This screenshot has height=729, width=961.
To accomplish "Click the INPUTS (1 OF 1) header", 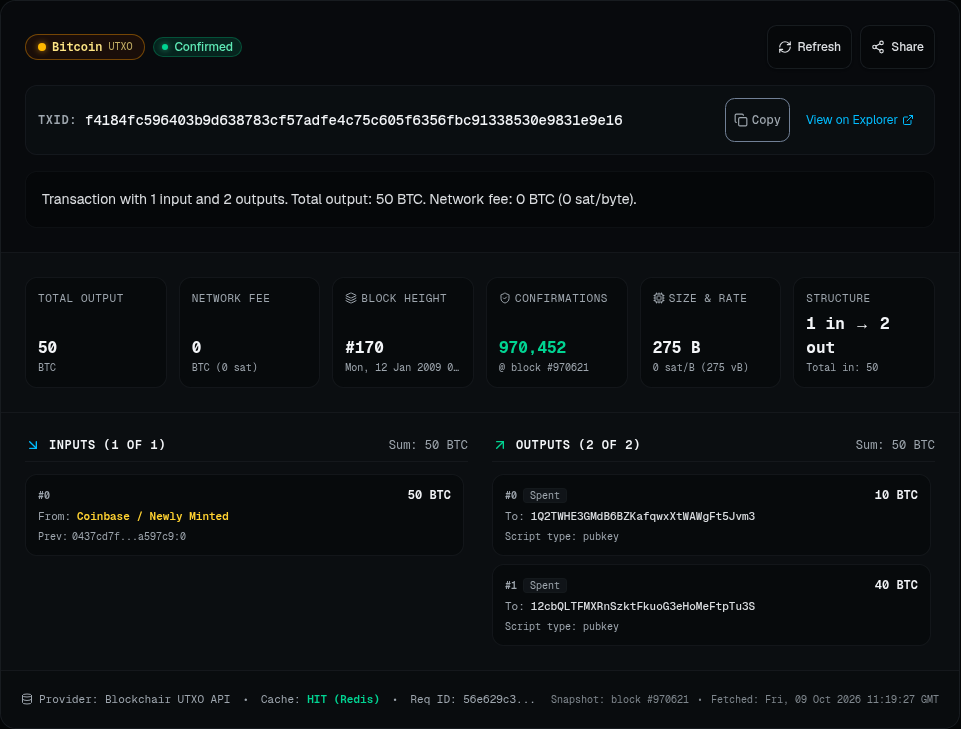I will click(x=107, y=445).
